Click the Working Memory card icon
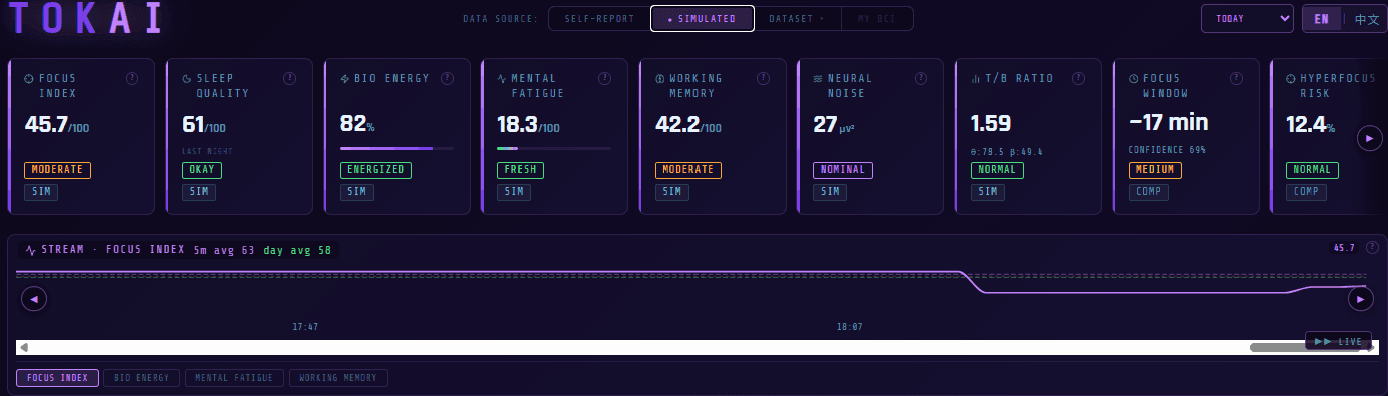 [660, 78]
